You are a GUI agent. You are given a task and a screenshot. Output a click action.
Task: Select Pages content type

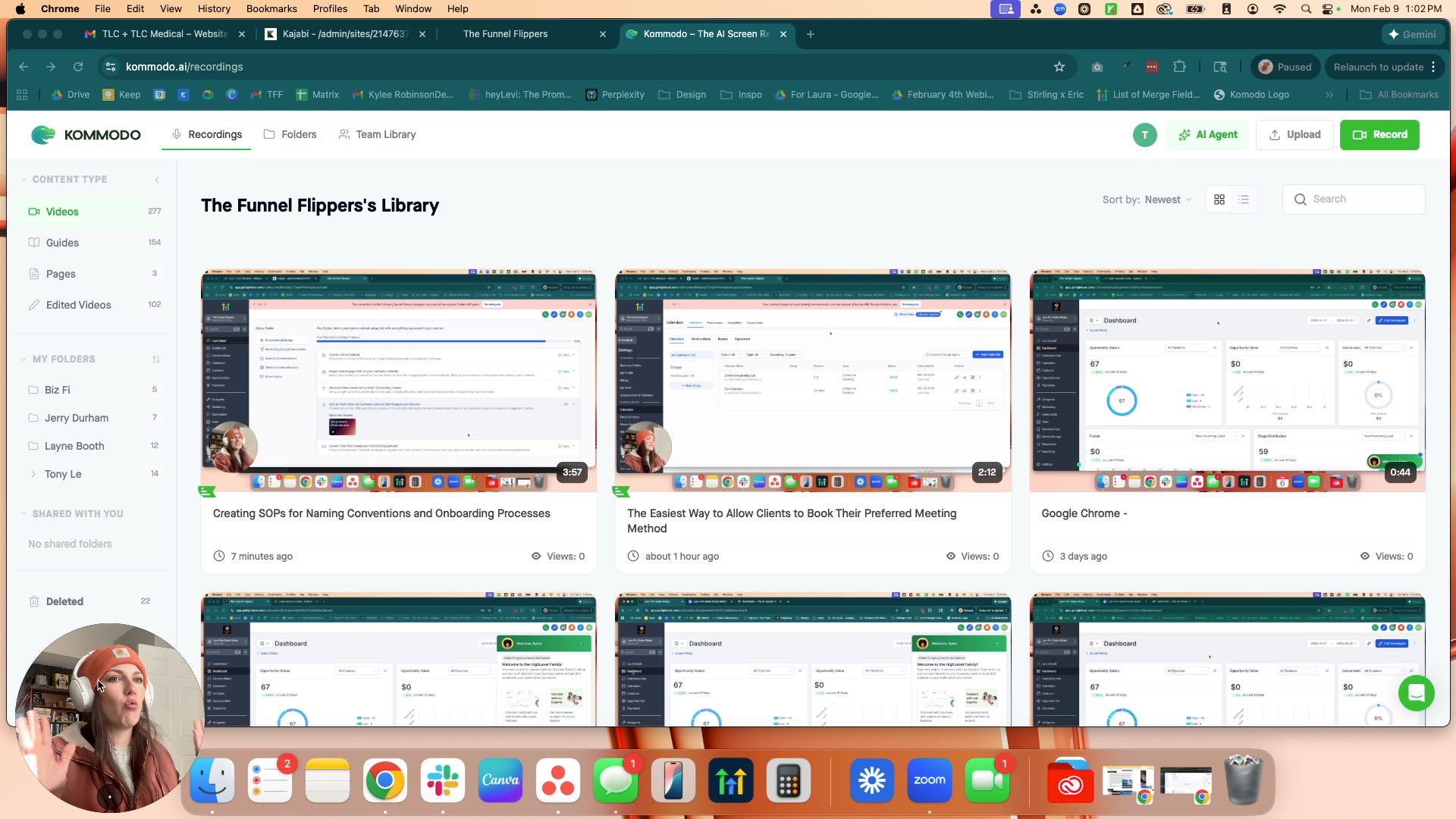(x=95, y=274)
